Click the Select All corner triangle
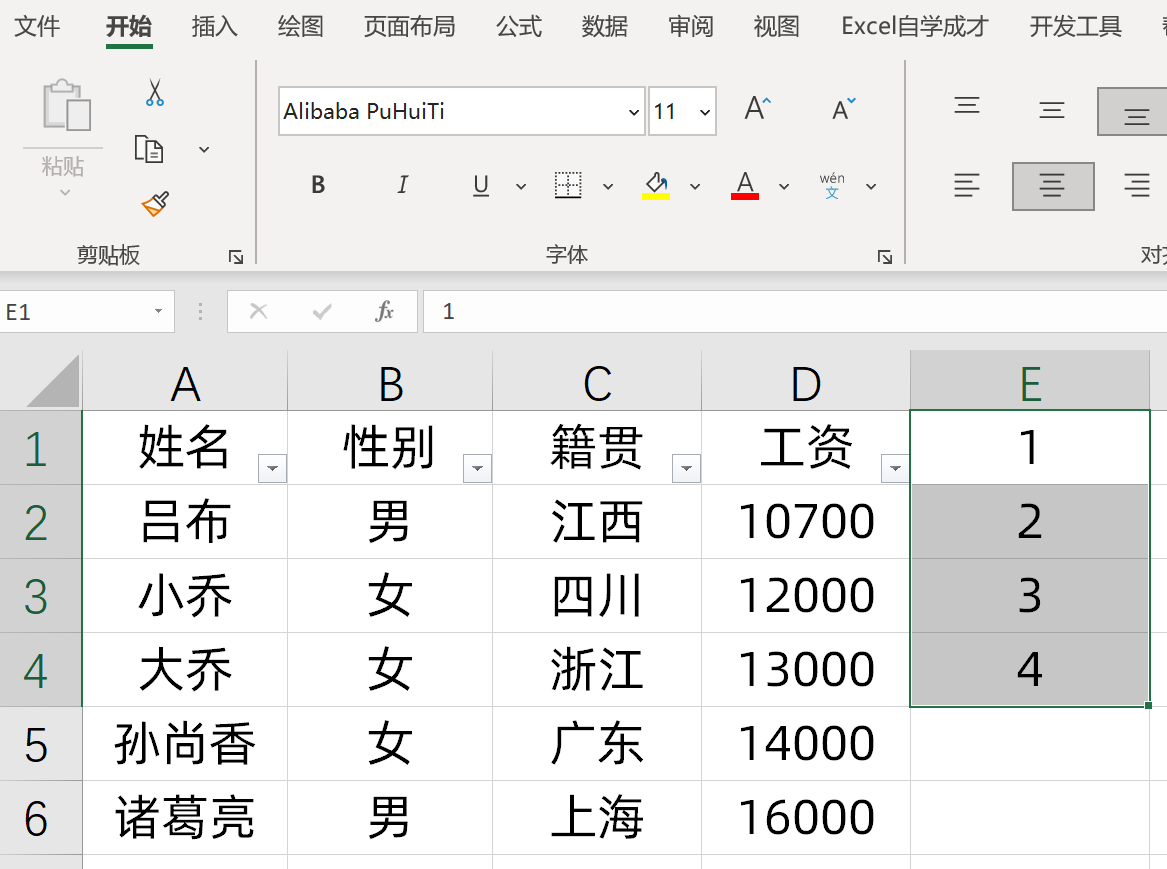The width and height of the screenshot is (1167, 869). [x=54, y=381]
